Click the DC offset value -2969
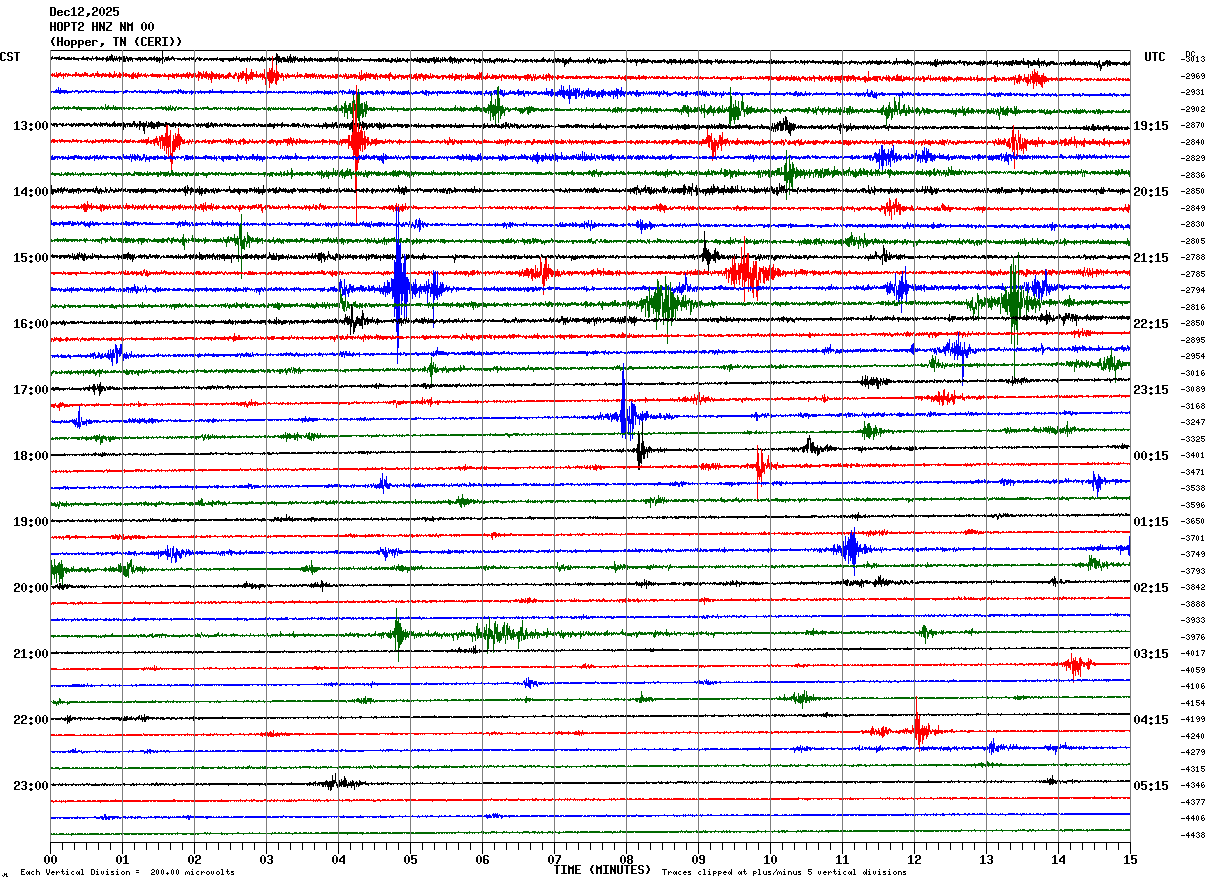 pos(1194,76)
